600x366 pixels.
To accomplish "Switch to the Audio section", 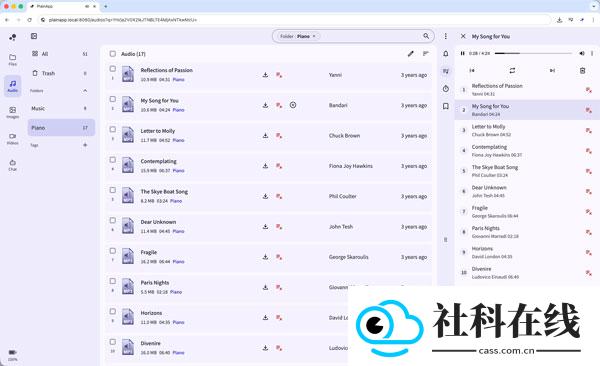I will [x=13, y=86].
